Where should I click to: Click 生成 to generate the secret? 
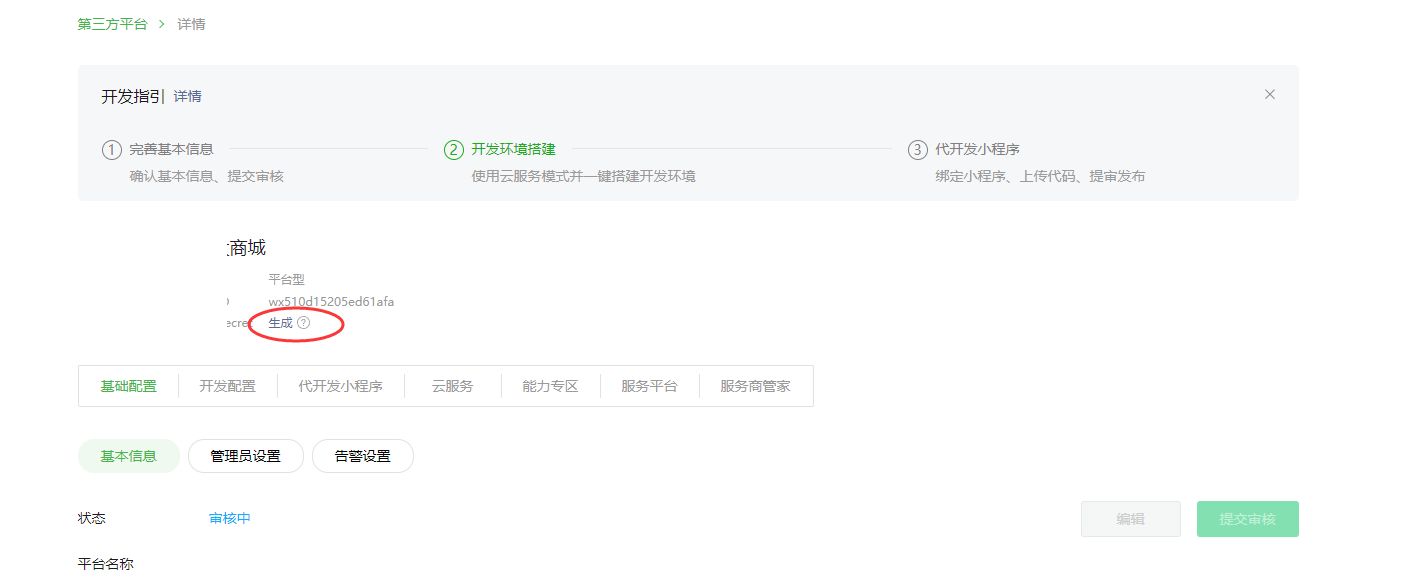[x=280, y=323]
